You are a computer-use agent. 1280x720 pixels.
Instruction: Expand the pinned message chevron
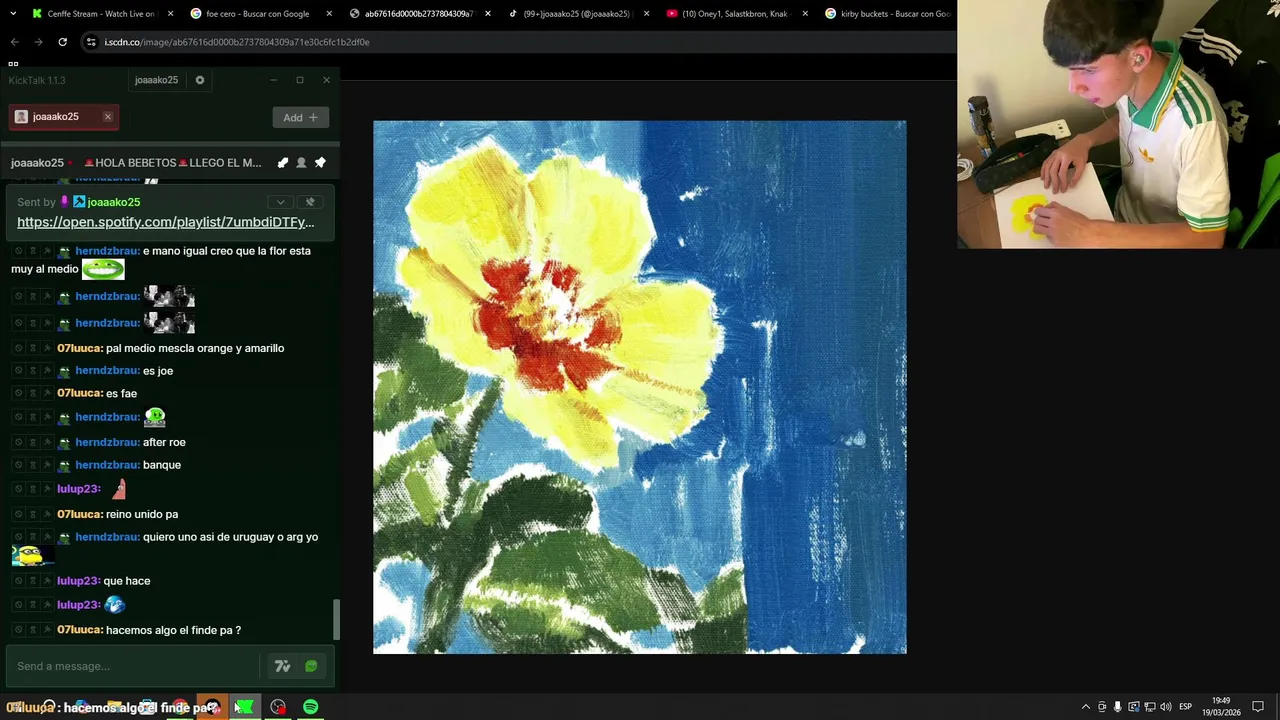281,202
